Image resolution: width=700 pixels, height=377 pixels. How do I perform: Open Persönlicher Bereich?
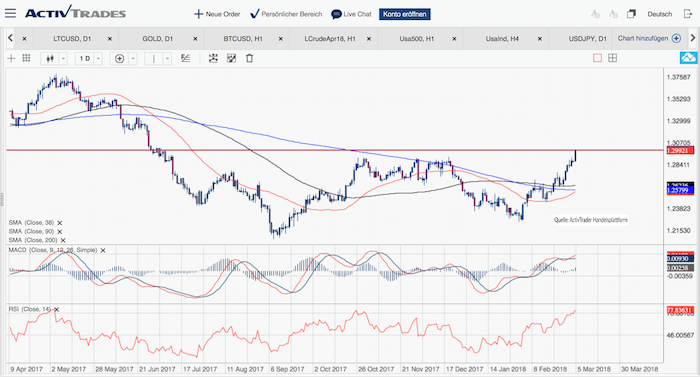click(x=286, y=14)
